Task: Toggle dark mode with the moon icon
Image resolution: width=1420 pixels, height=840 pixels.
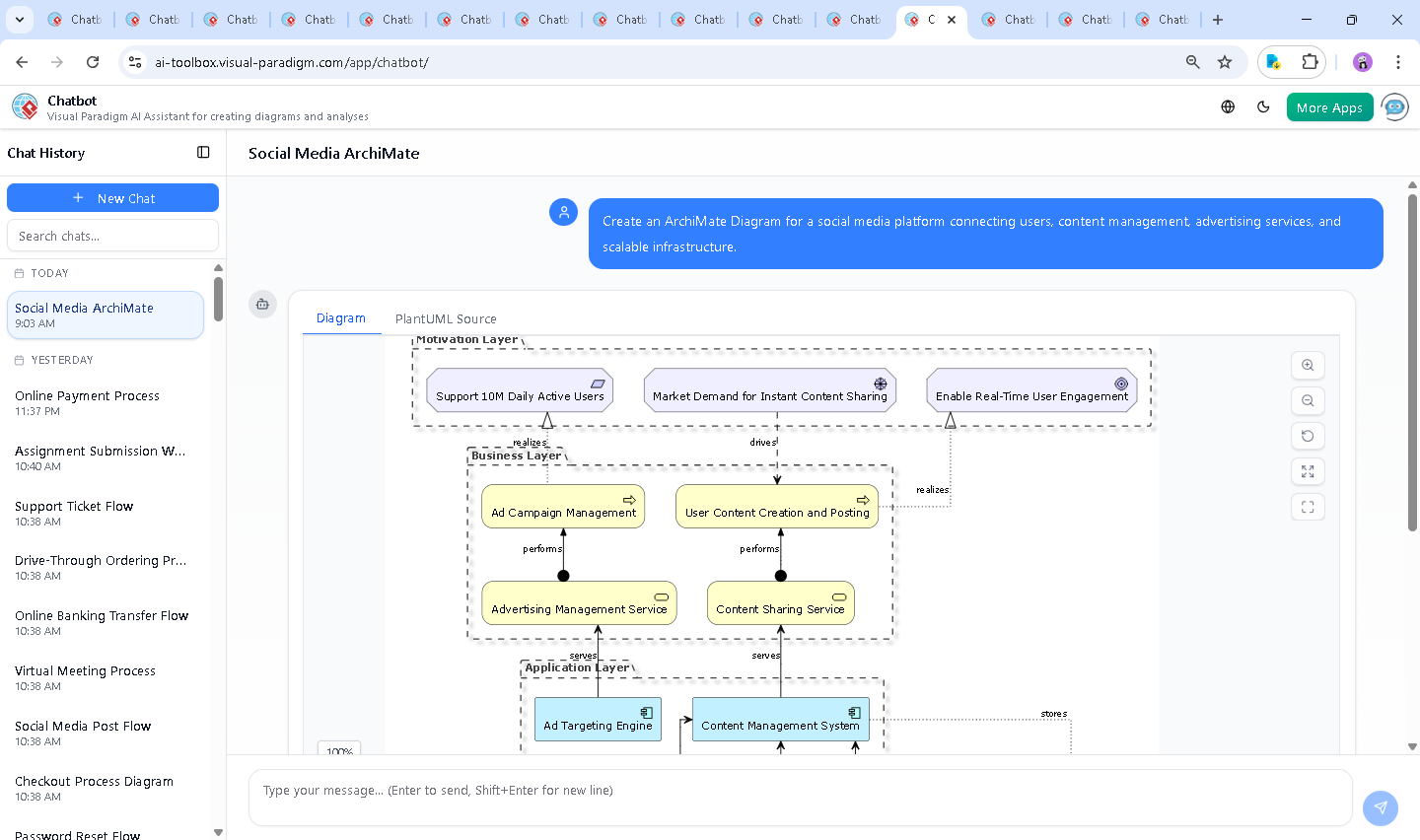Action: [x=1263, y=106]
